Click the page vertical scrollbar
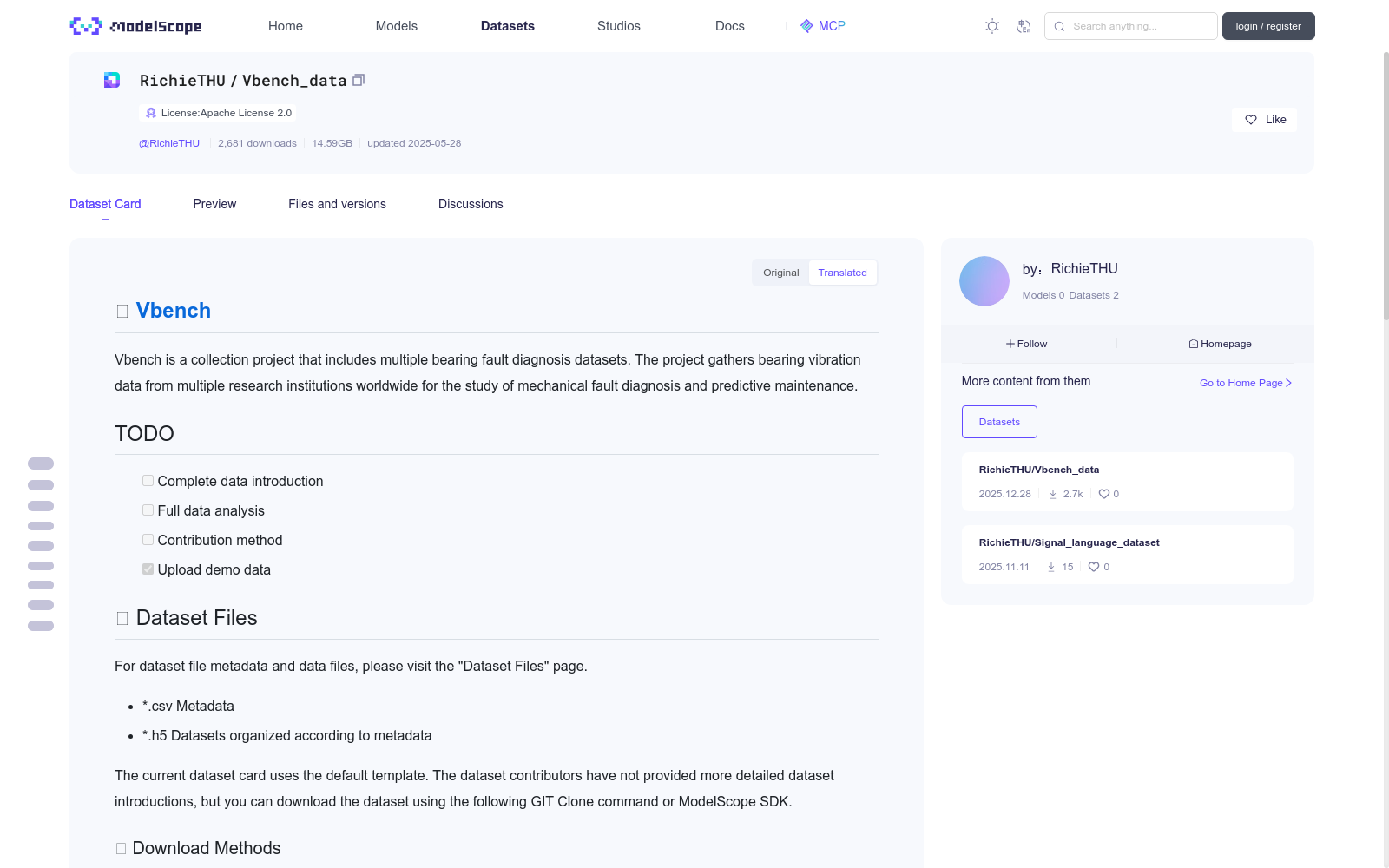 [x=1386, y=187]
